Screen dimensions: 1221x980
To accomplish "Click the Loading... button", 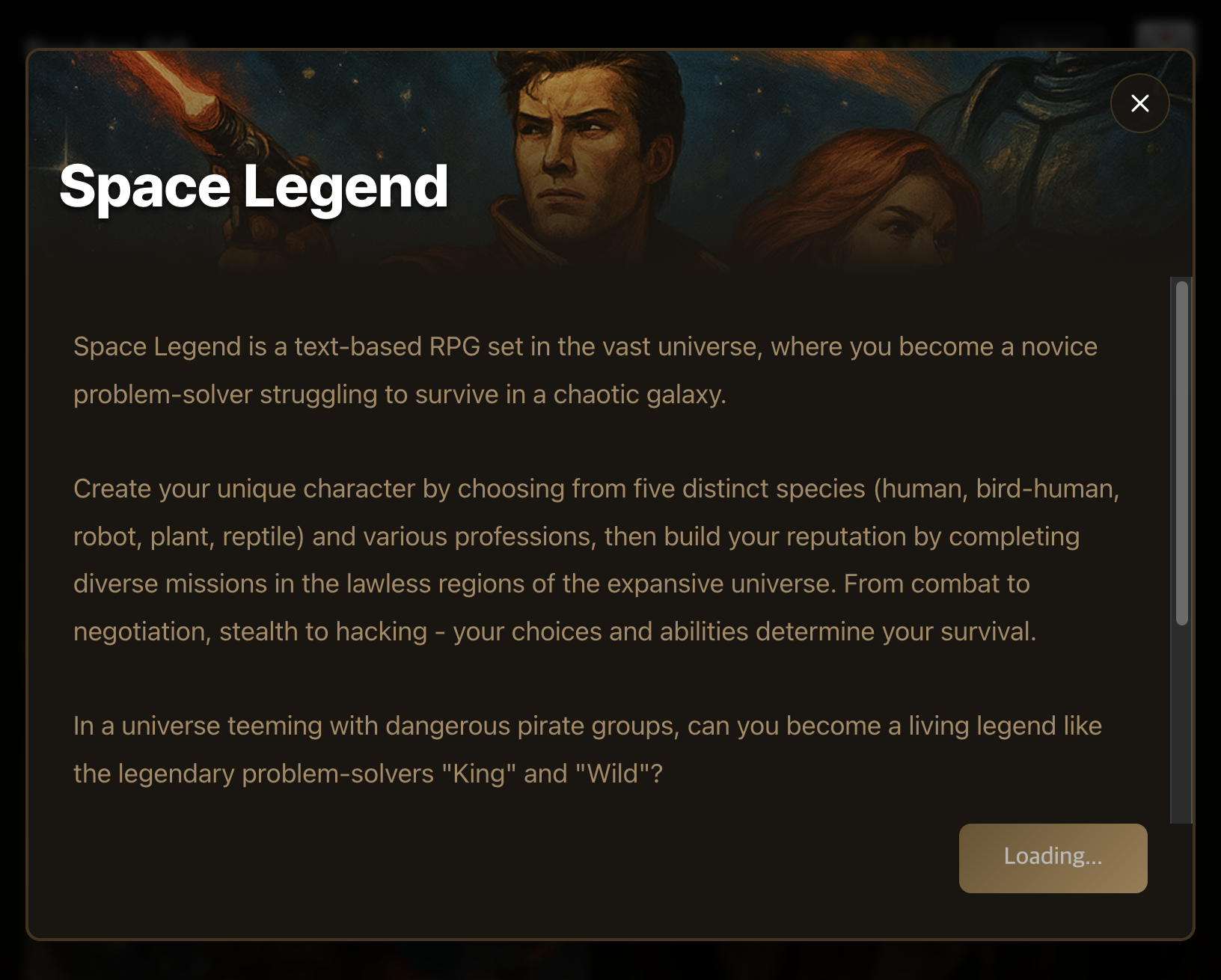I will pyautogui.click(x=1053, y=857).
